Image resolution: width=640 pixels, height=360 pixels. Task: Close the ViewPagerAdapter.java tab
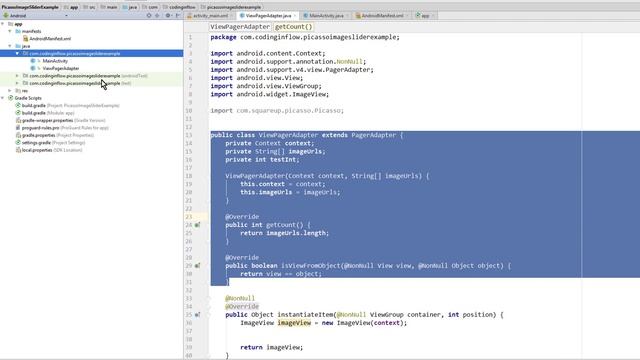pos(295,16)
